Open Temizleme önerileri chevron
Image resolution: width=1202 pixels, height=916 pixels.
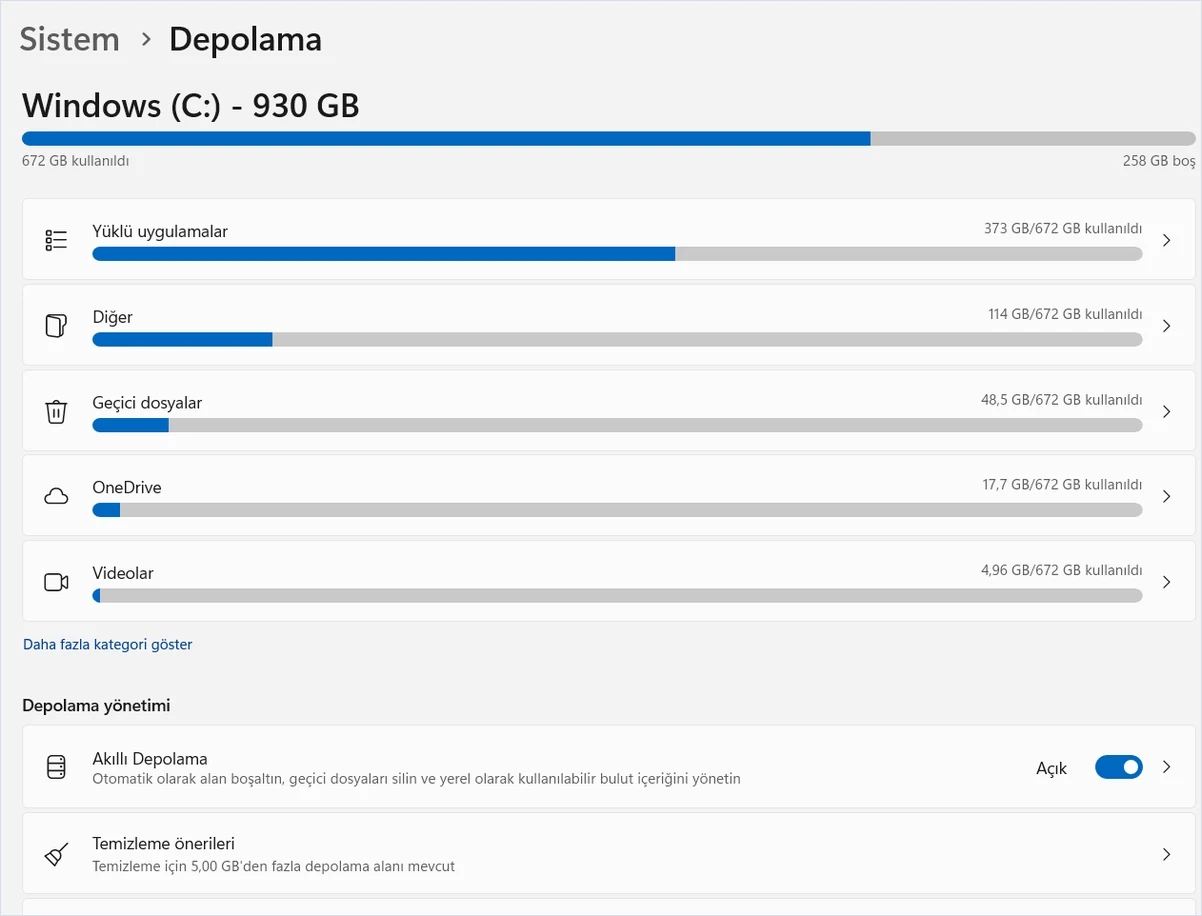click(1166, 854)
